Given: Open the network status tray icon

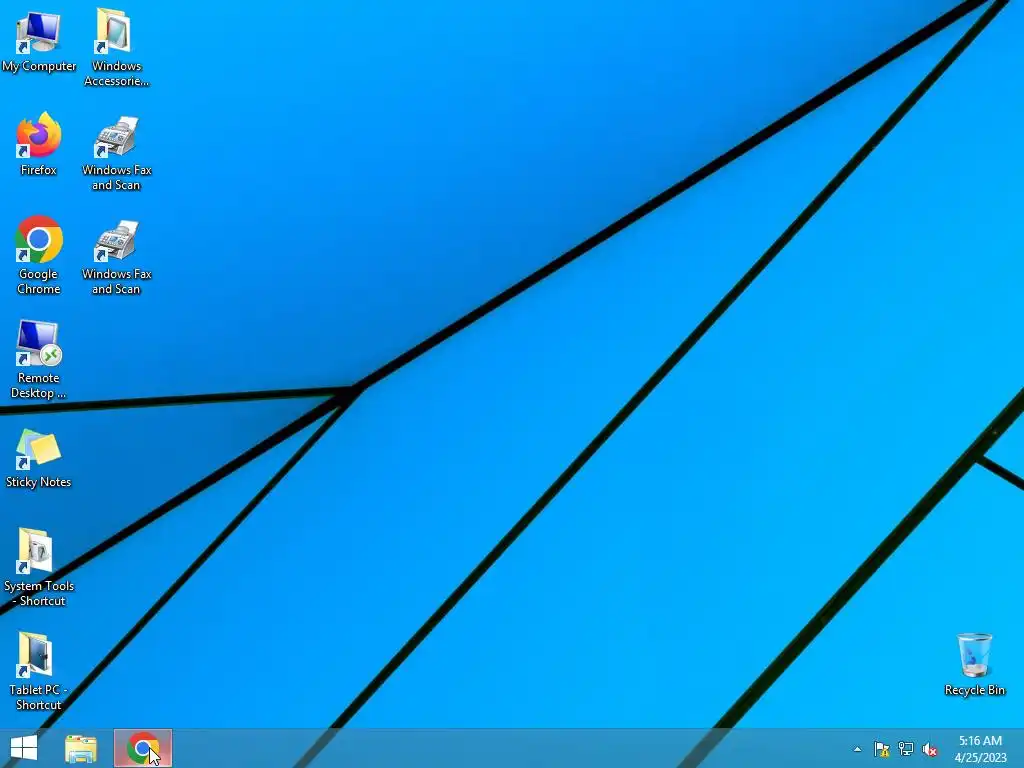Looking at the screenshot, I should (x=906, y=749).
